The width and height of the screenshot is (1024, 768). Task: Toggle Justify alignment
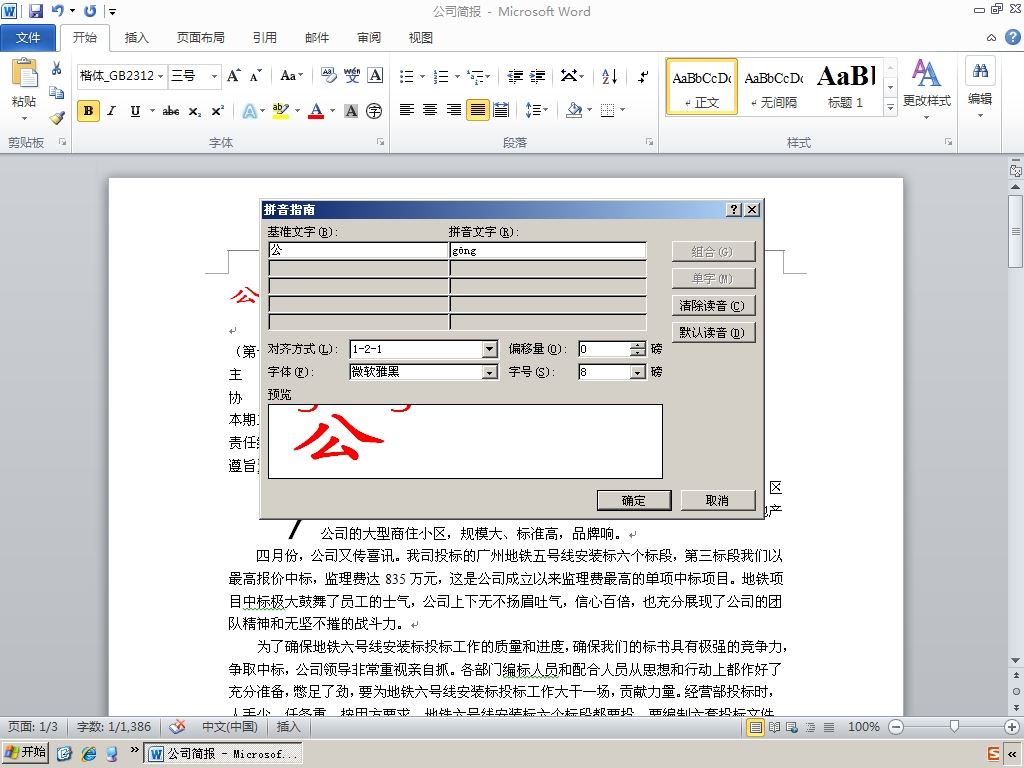(477, 110)
